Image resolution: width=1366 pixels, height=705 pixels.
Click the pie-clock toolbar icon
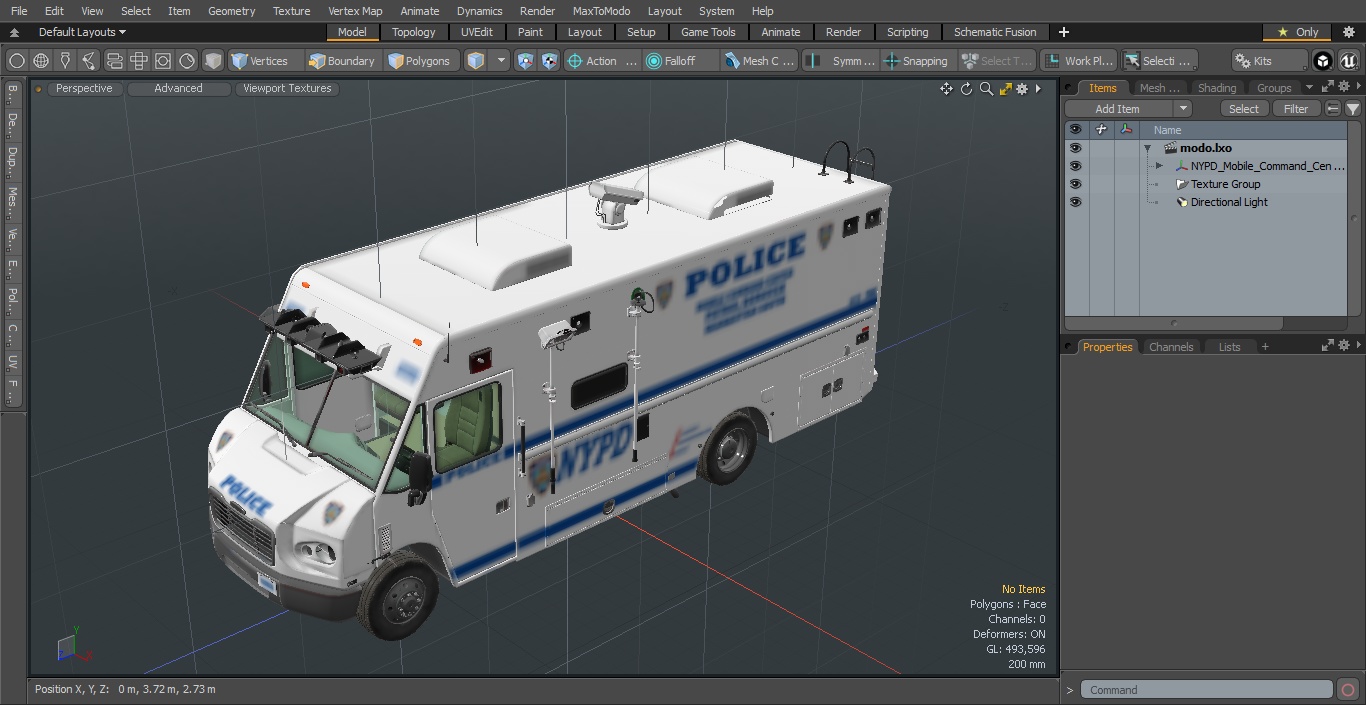click(187, 61)
